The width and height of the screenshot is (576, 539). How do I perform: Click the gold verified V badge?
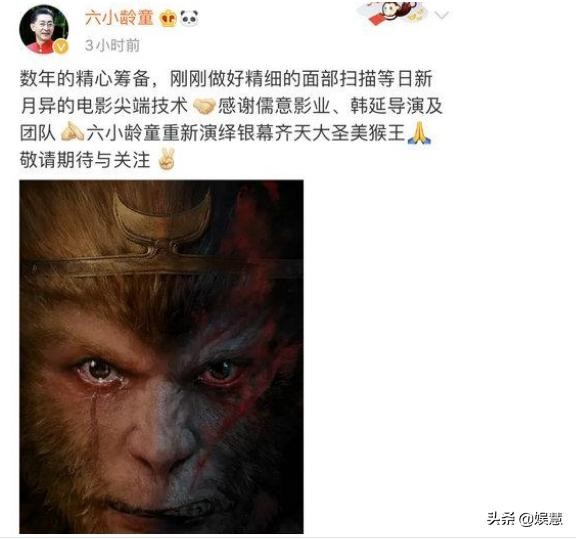(x=61, y=47)
